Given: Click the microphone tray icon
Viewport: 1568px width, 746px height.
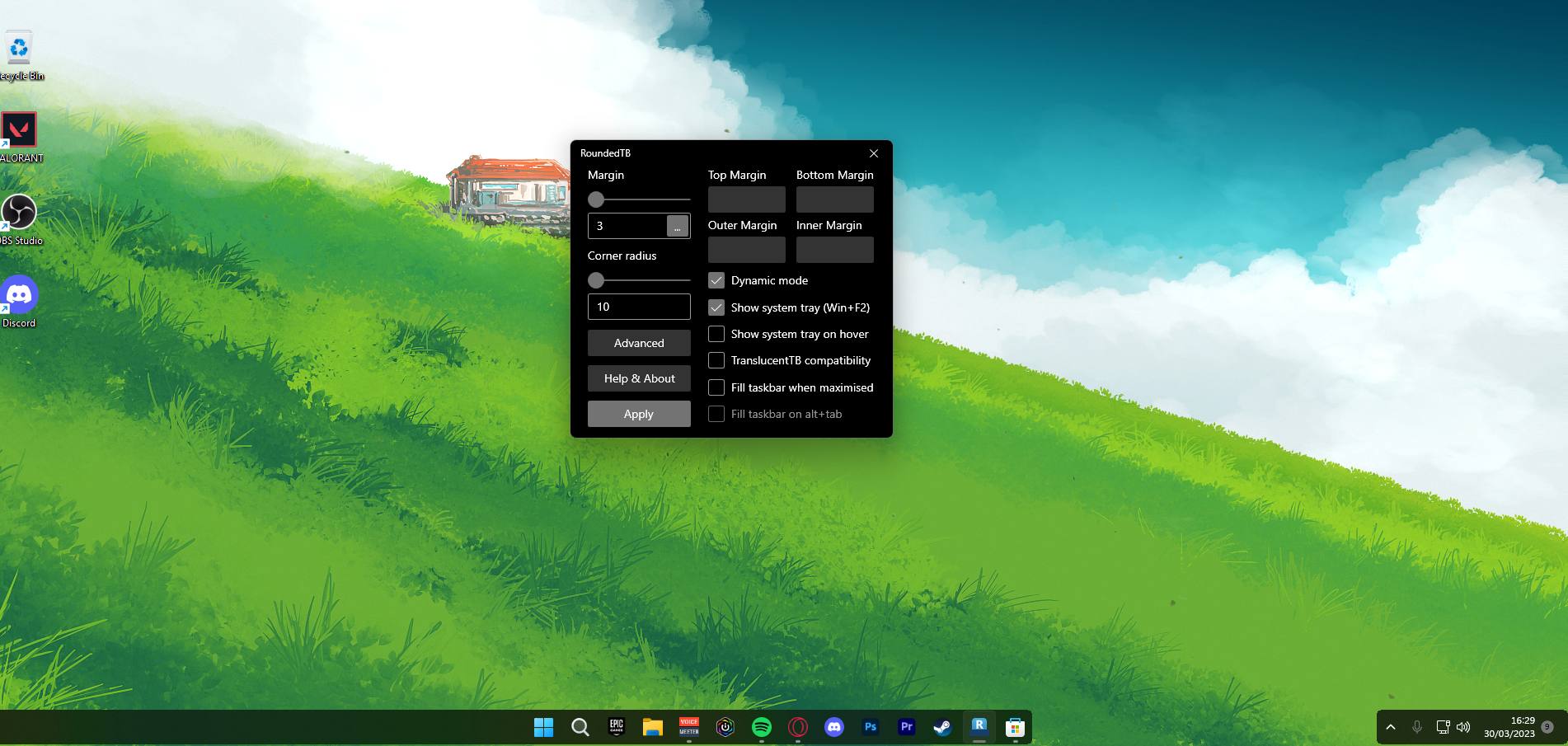Looking at the screenshot, I should pos(1417,727).
